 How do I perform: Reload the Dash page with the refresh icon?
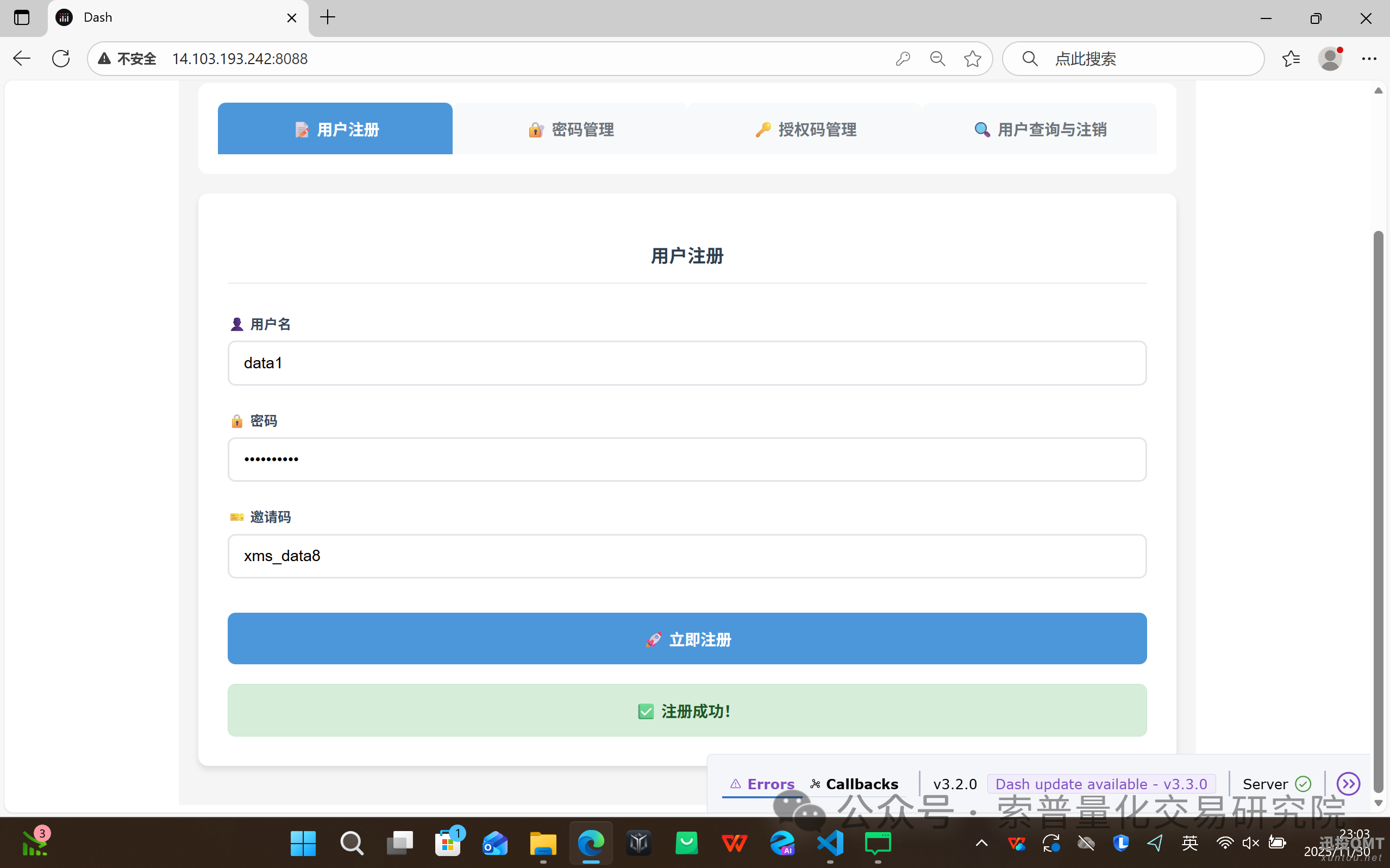click(61, 58)
